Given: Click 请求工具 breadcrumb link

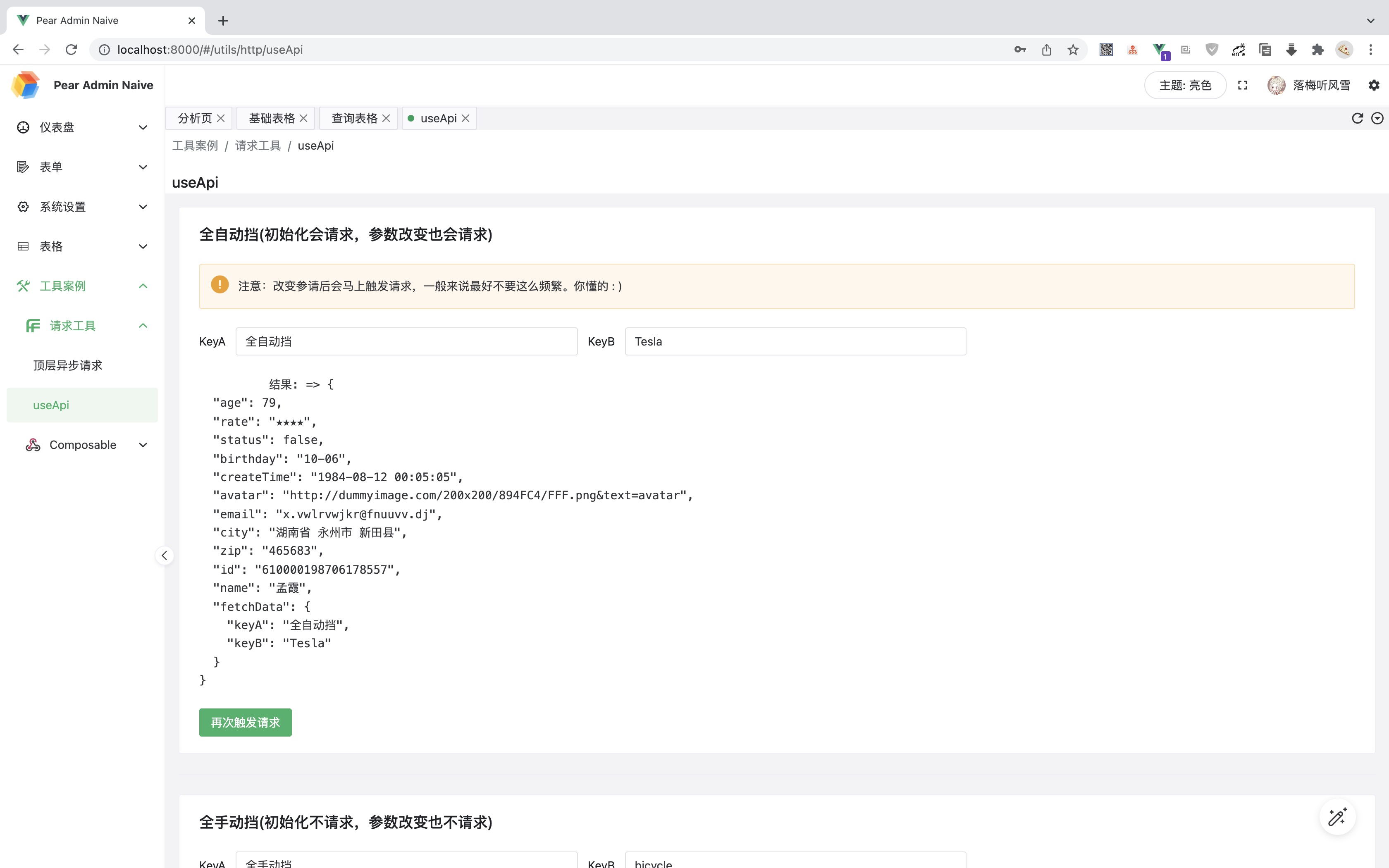Looking at the screenshot, I should click(x=258, y=146).
